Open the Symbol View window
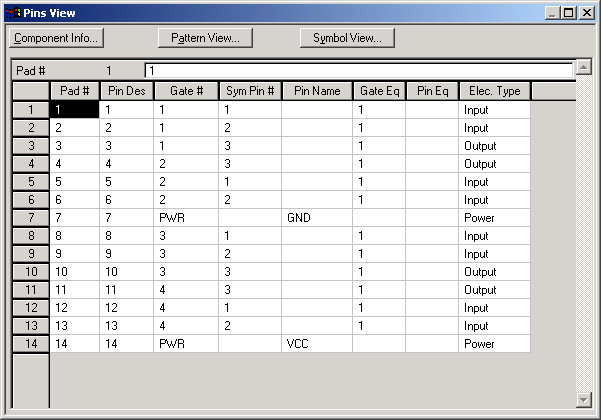 pos(347,38)
